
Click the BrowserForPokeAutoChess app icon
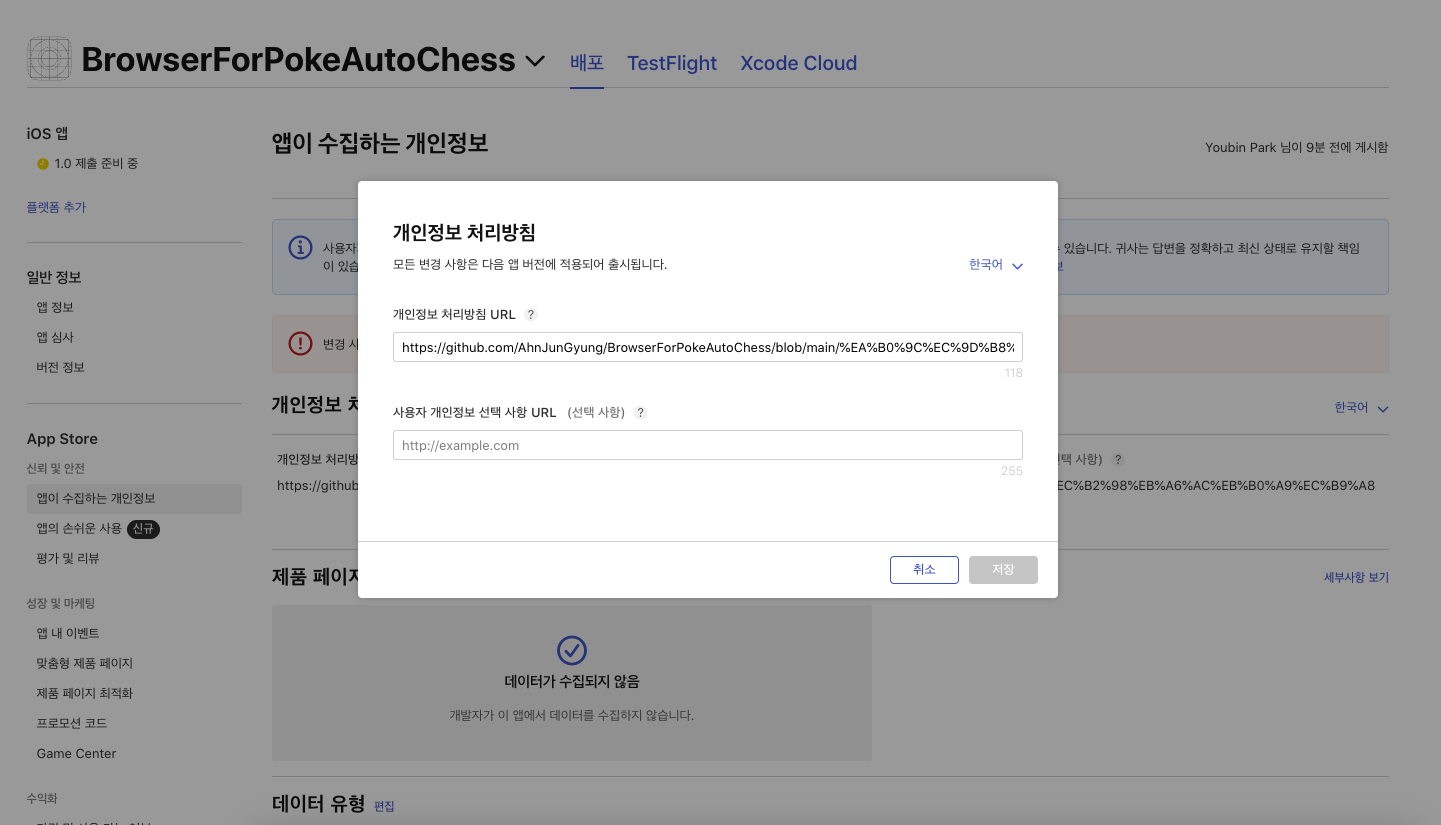(49, 59)
